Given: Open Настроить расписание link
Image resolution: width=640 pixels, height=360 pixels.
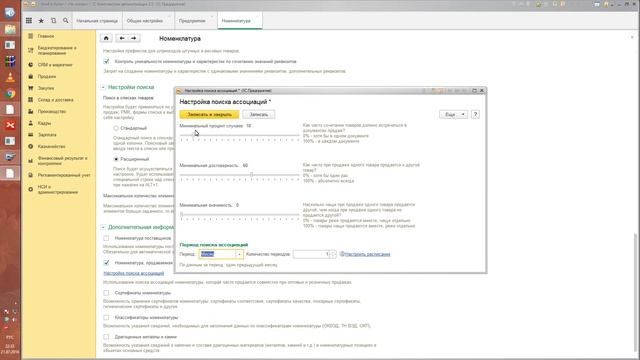Looking at the screenshot, I should coord(367,254).
